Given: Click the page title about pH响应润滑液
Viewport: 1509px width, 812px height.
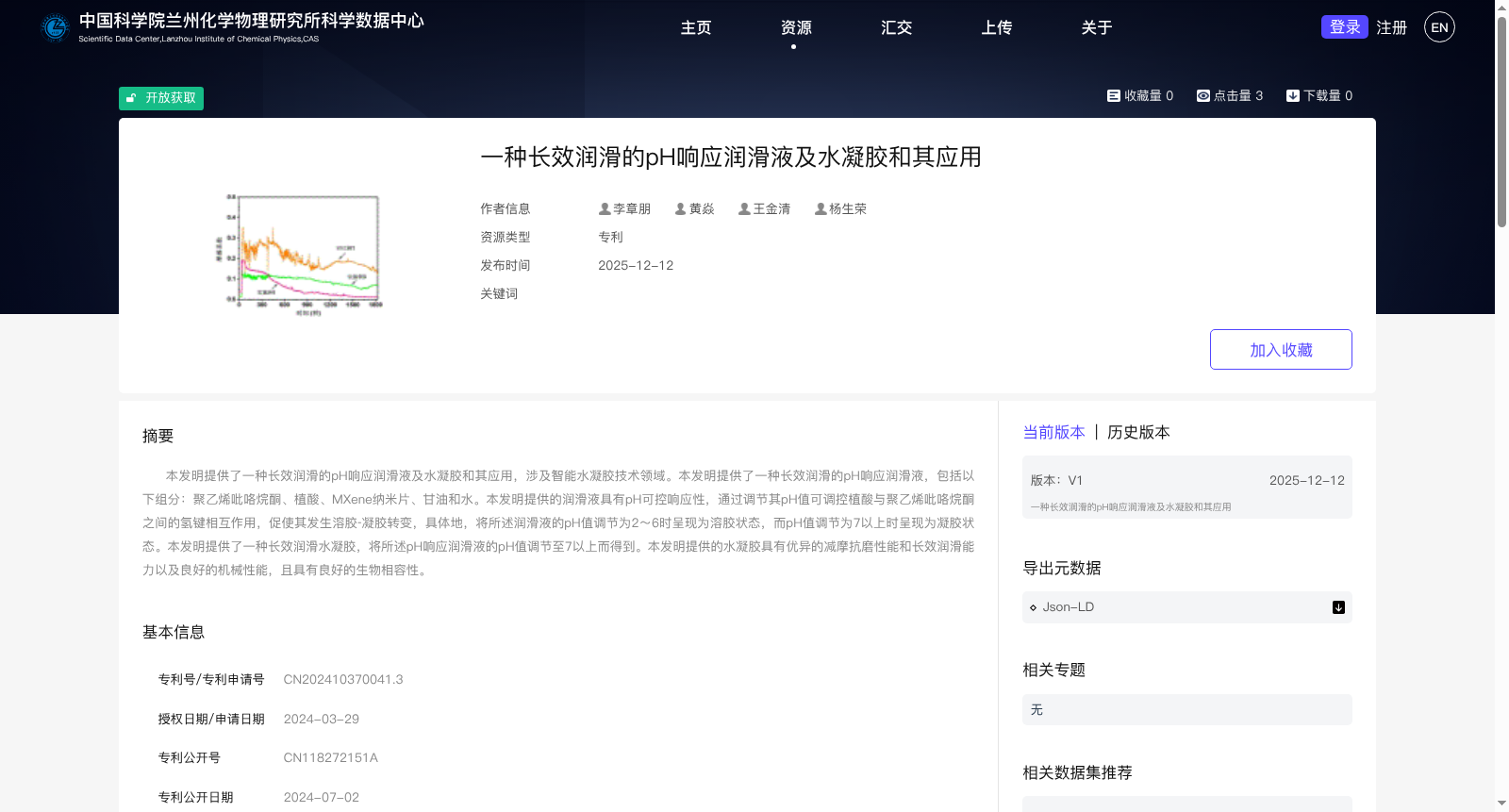Looking at the screenshot, I should (x=731, y=157).
